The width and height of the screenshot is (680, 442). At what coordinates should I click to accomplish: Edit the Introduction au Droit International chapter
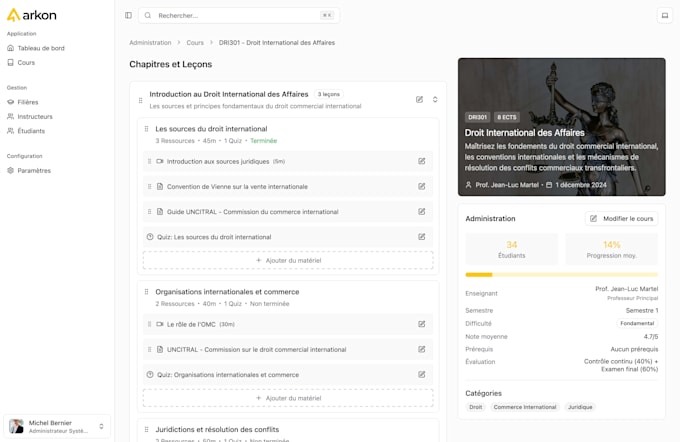point(419,99)
